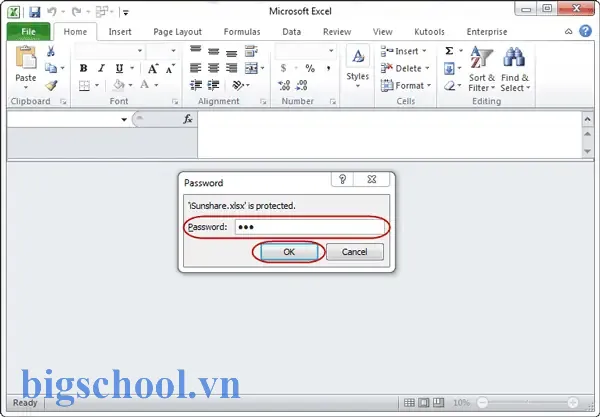Screen dimensions: 600x417
Task: Open the Styles gallery
Action: coord(358,67)
